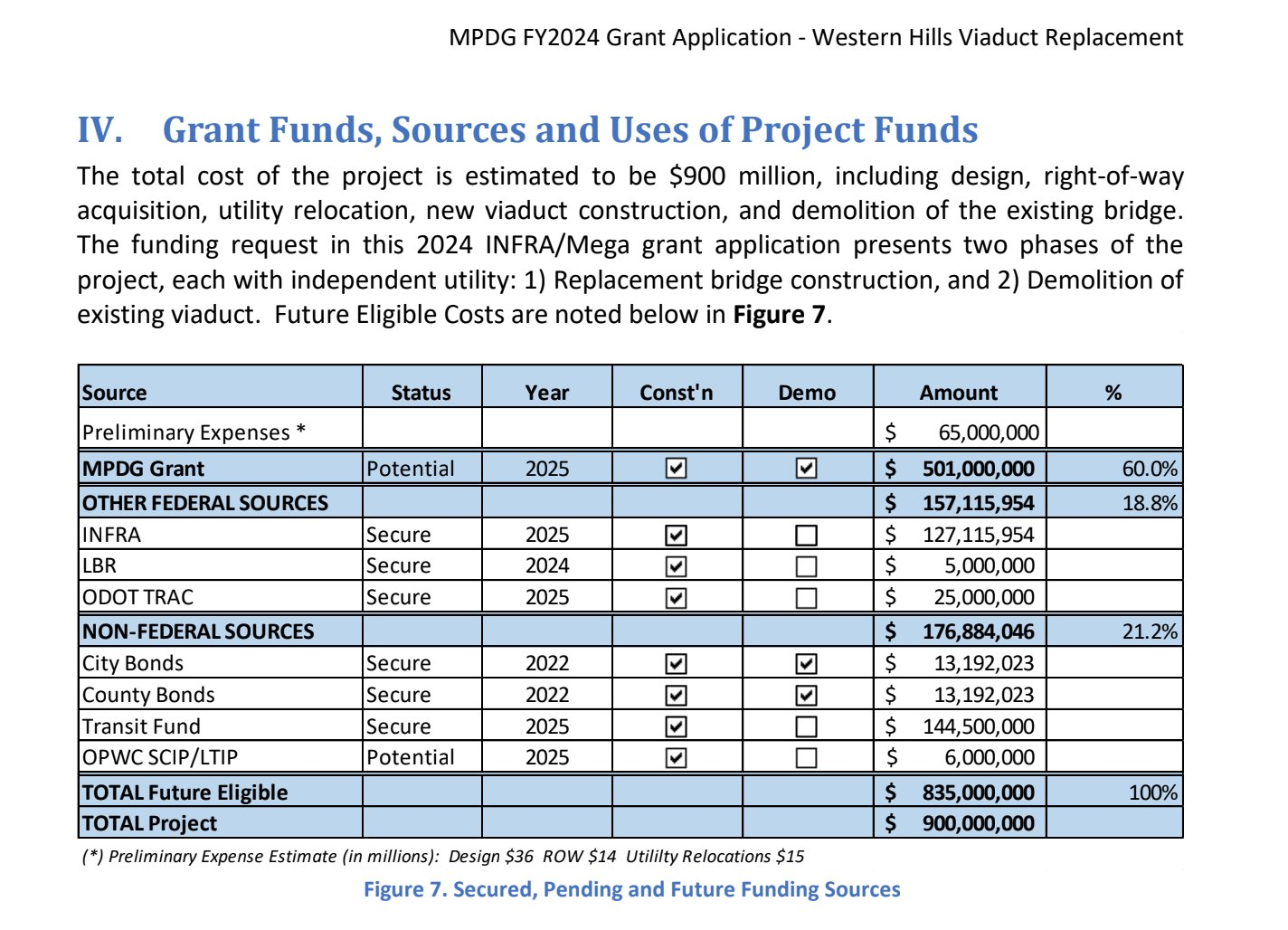Toggle MPDG Grant Demo checkbox
This screenshot has height=930, width=1288.
click(806, 469)
